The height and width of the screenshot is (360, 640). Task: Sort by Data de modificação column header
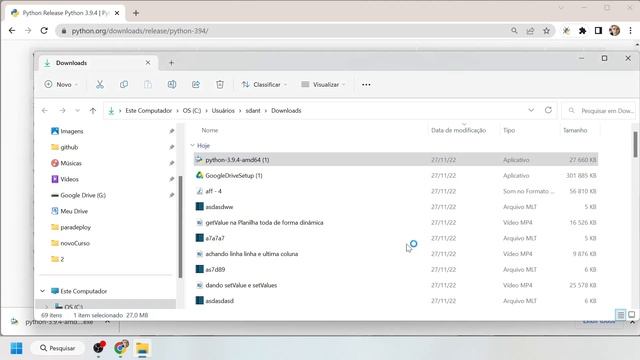458,130
